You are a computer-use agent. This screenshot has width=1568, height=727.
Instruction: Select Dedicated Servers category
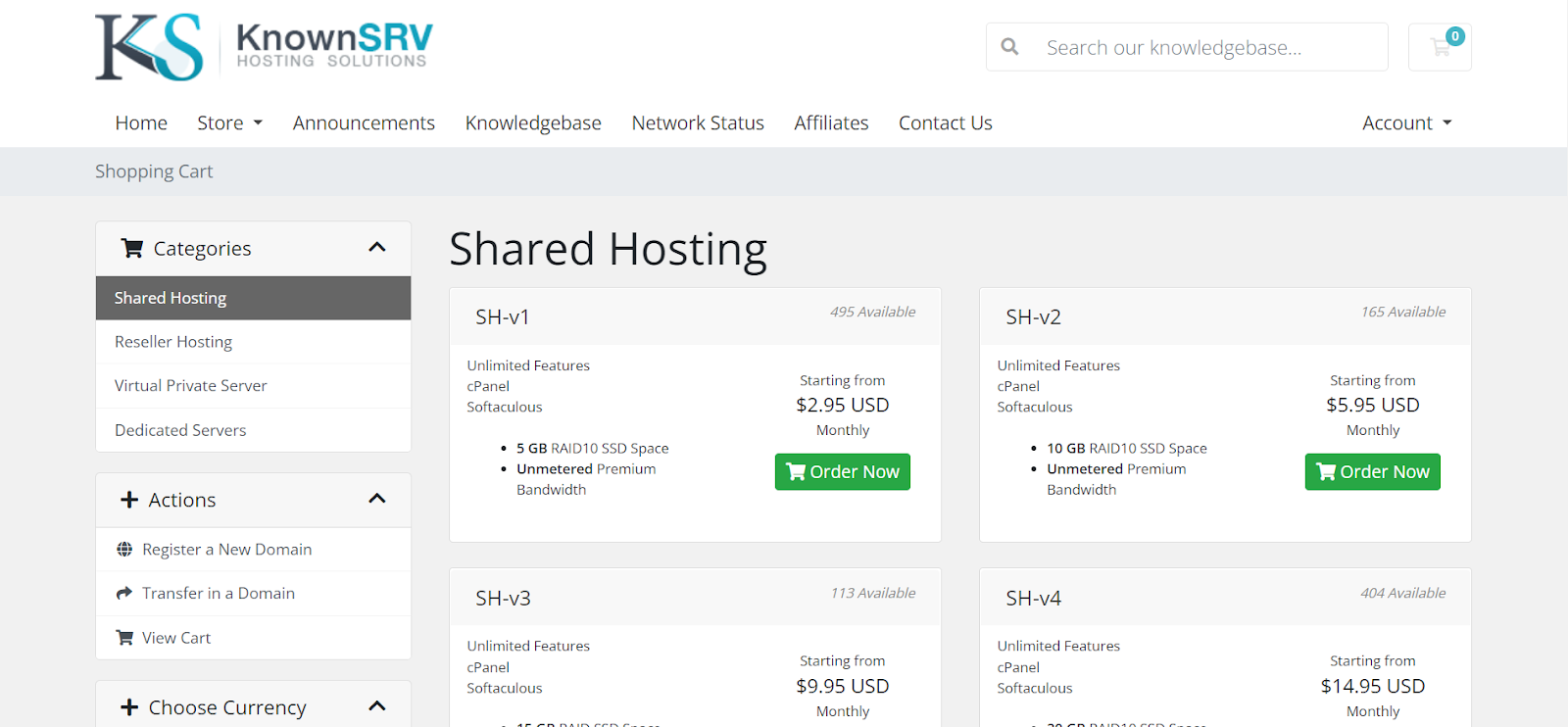tap(253, 430)
